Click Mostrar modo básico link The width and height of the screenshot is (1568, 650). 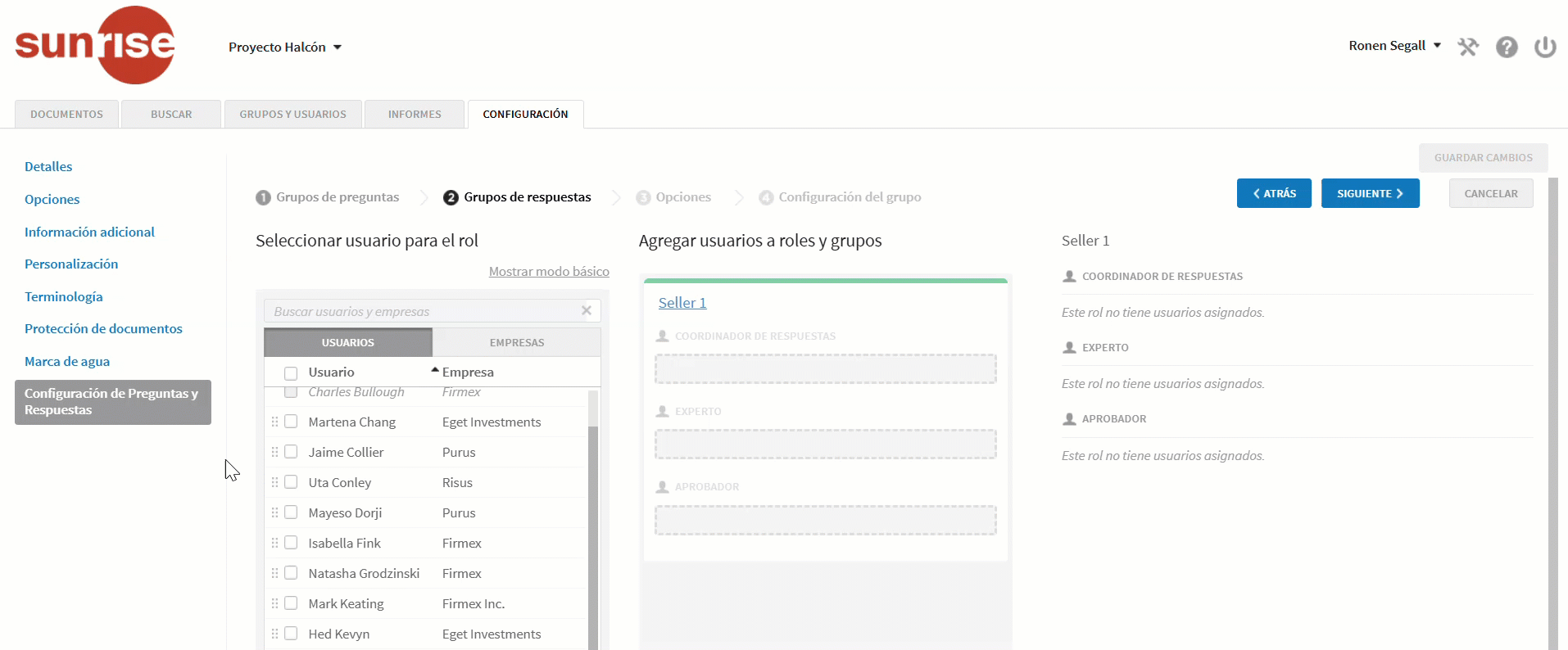click(549, 272)
